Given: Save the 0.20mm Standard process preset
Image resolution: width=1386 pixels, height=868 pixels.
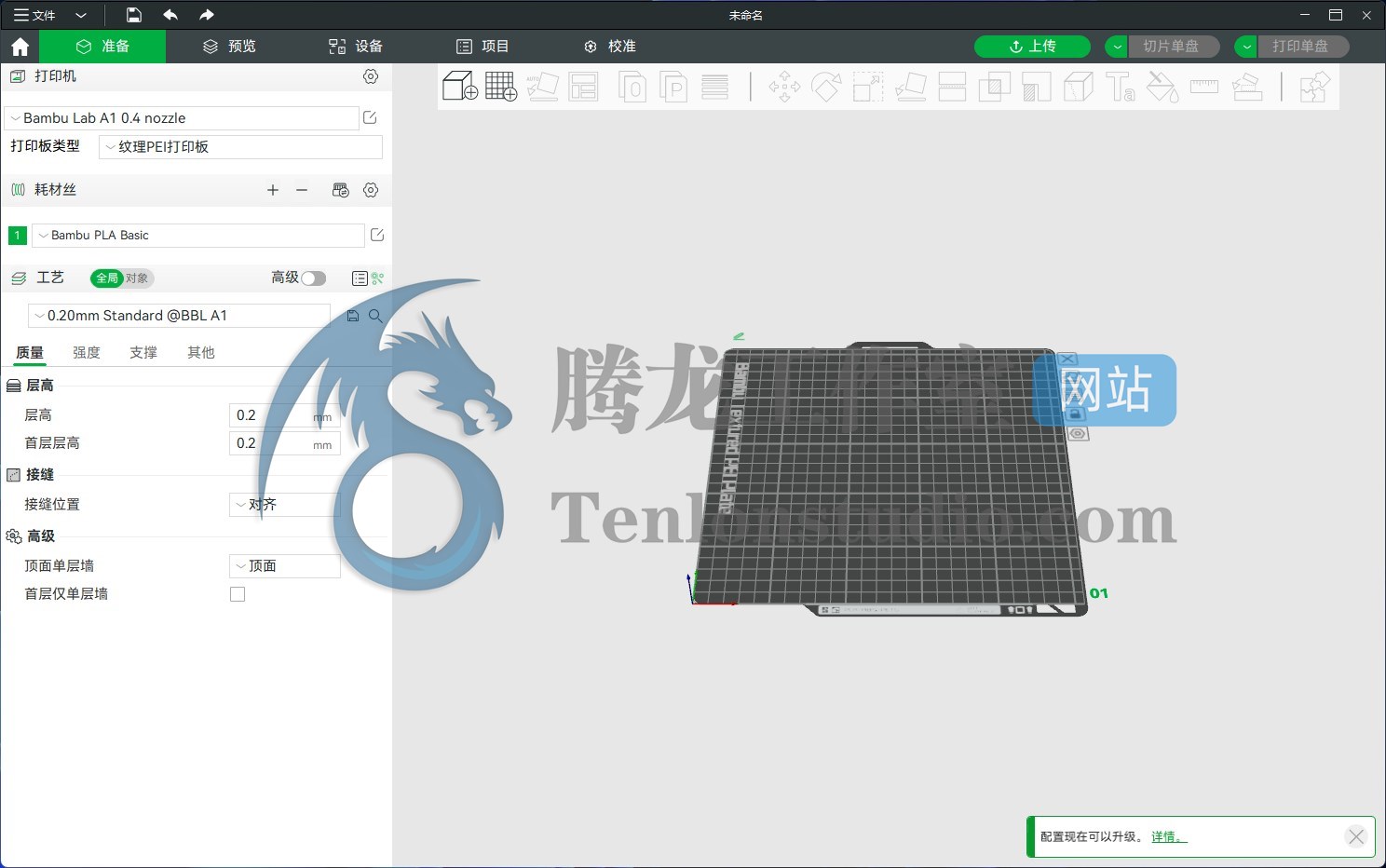Looking at the screenshot, I should [x=353, y=316].
